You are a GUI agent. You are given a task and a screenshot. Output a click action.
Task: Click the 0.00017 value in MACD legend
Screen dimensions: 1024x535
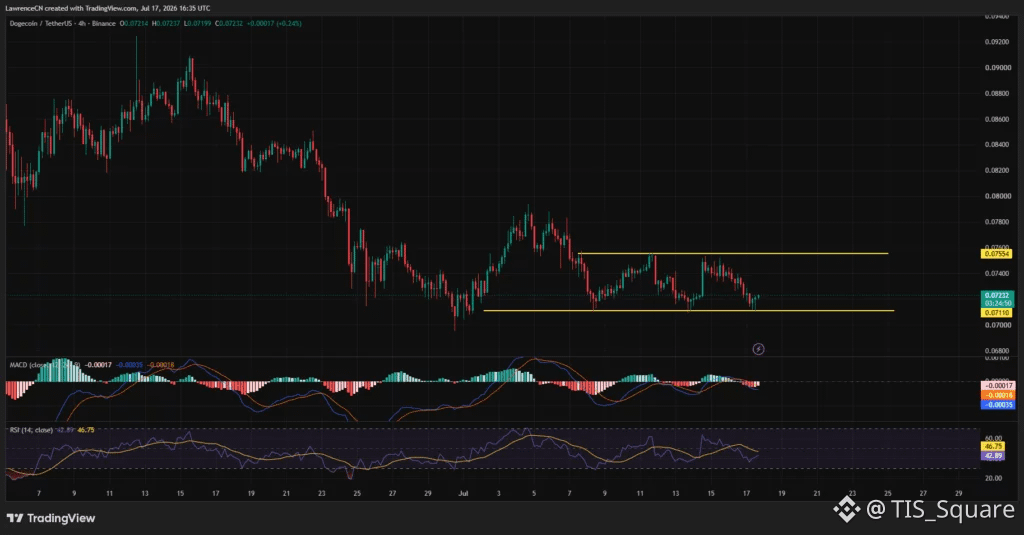click(x=99, y=365)
